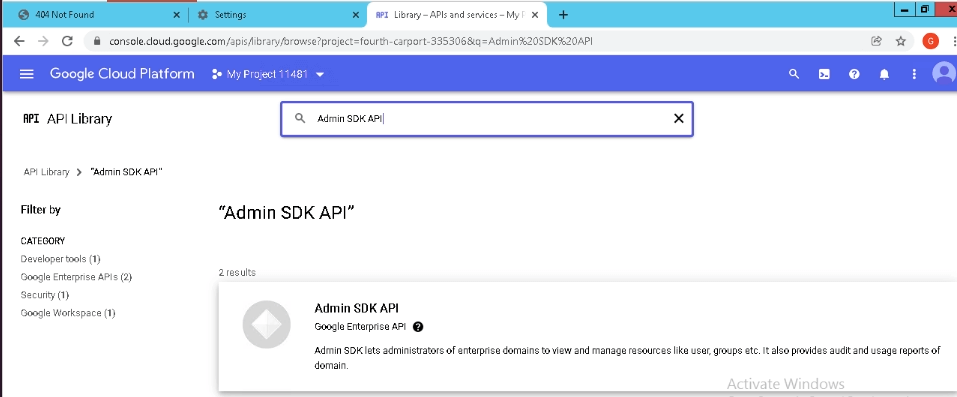Click the share page icon in address bar

pyautogui.click(x=876, y=41)
